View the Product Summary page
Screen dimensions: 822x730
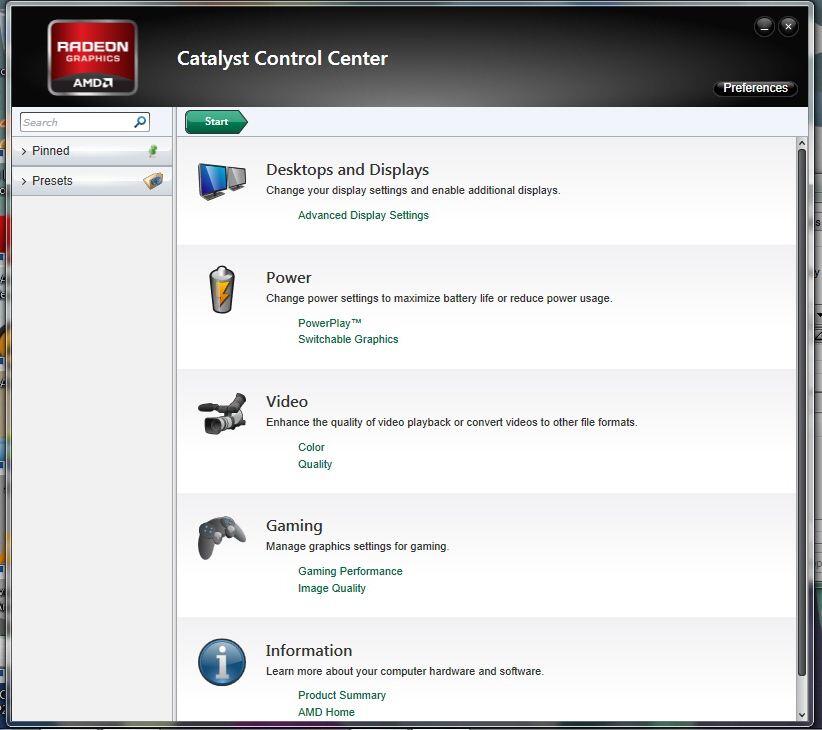coord(341,695)
